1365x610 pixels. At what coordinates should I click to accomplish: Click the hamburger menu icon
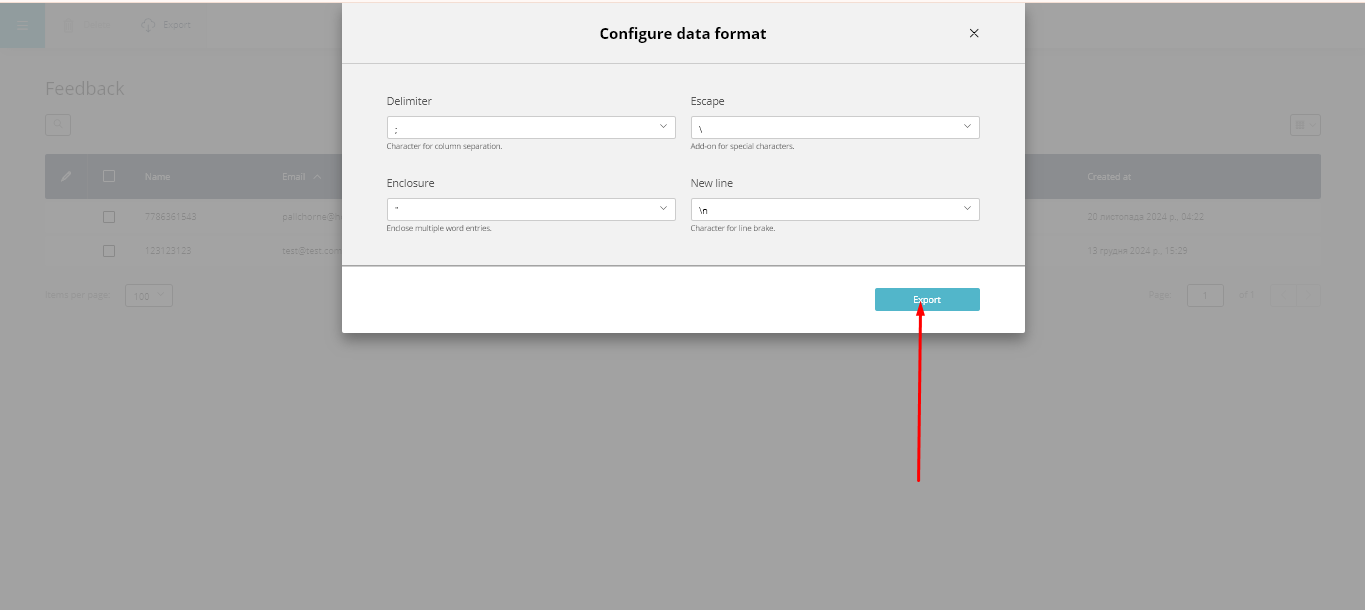tap(22, 25)
